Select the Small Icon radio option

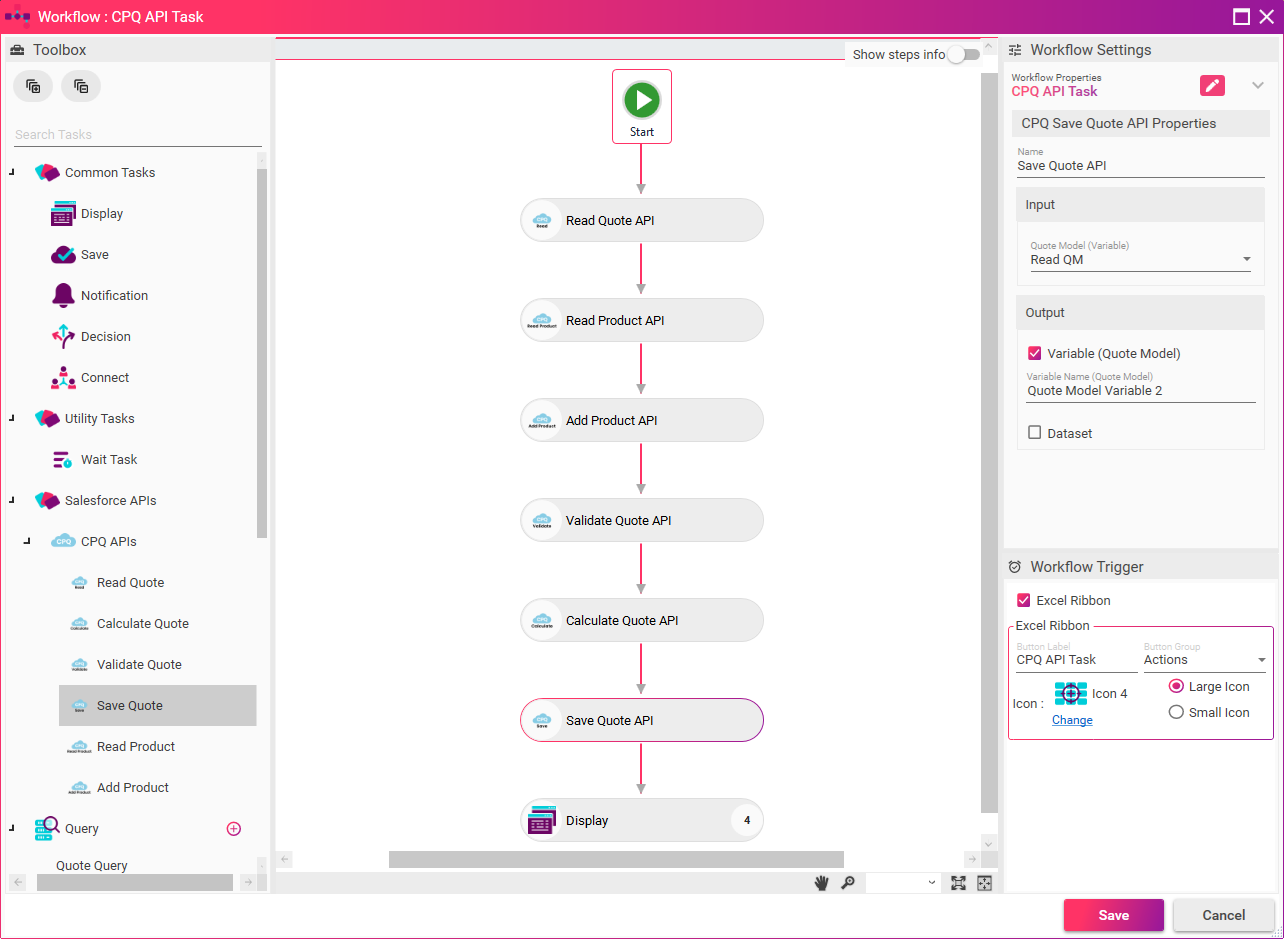pyautogui.click(x=1176, y=713)
